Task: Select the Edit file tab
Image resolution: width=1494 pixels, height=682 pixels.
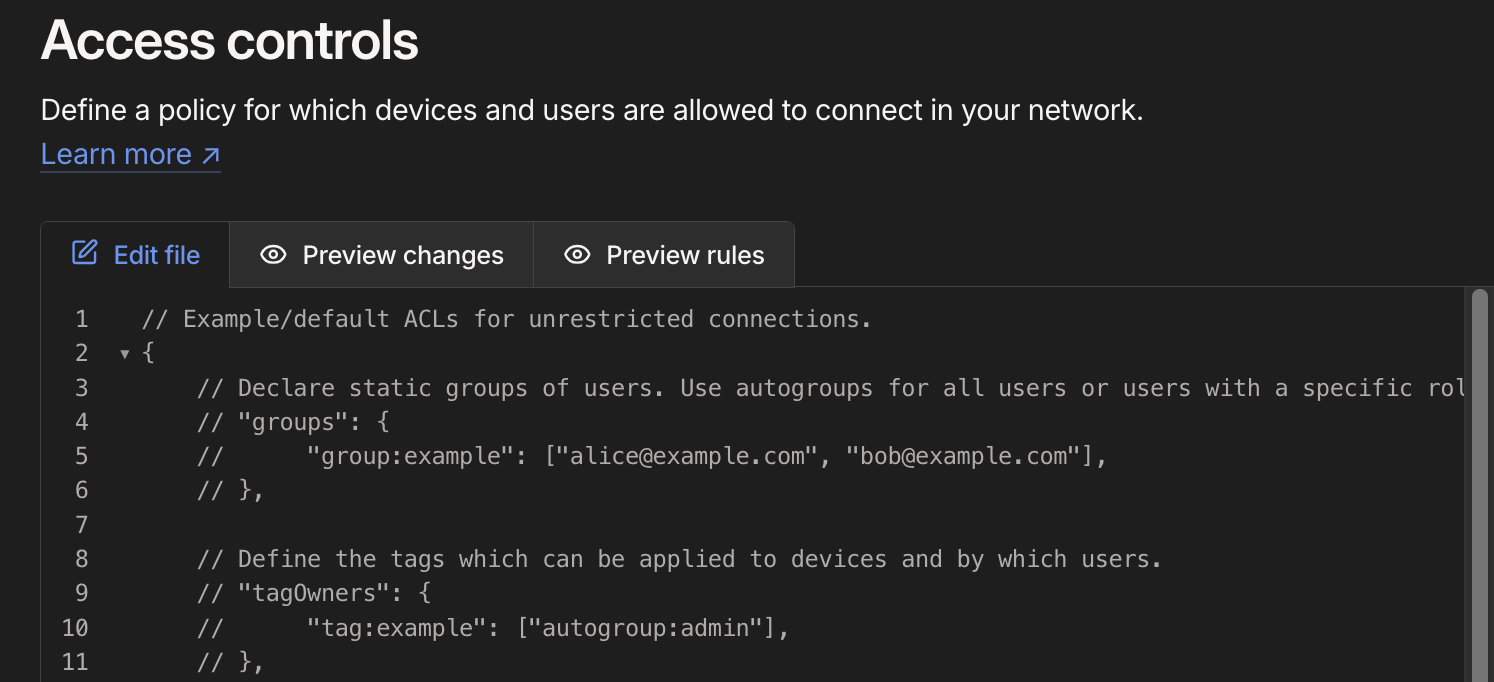Action: pyautogui.click(x=135, y=255)
